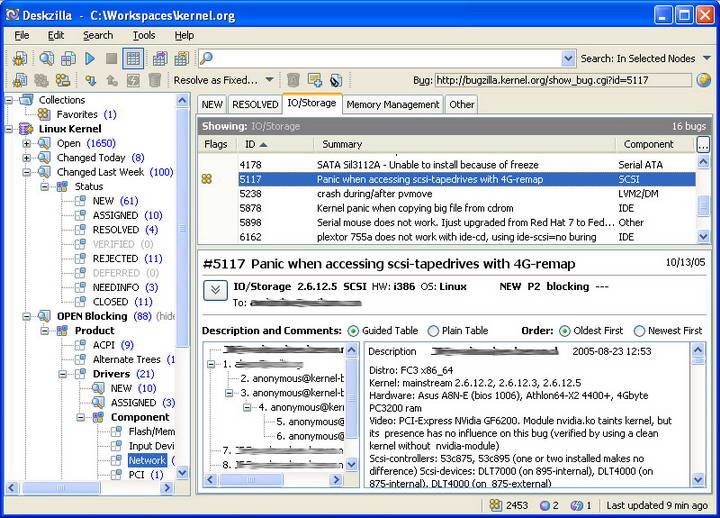
Task: Click the gray stop square toolbar icon
Action: 111,59
